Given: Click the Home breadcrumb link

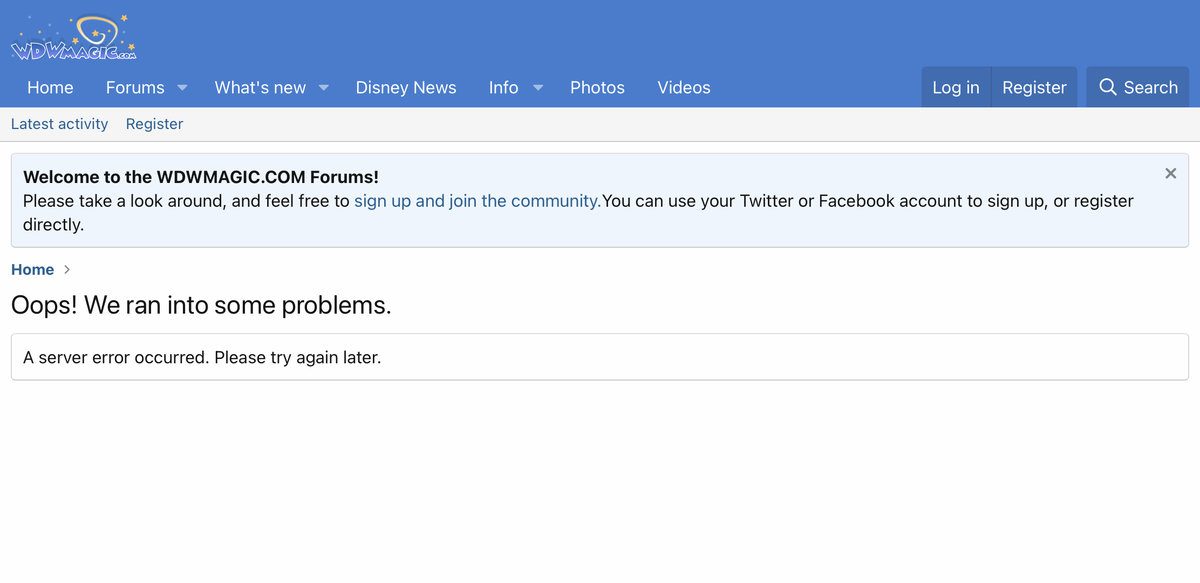Looking at the screenshot, I should coord(32,270).
